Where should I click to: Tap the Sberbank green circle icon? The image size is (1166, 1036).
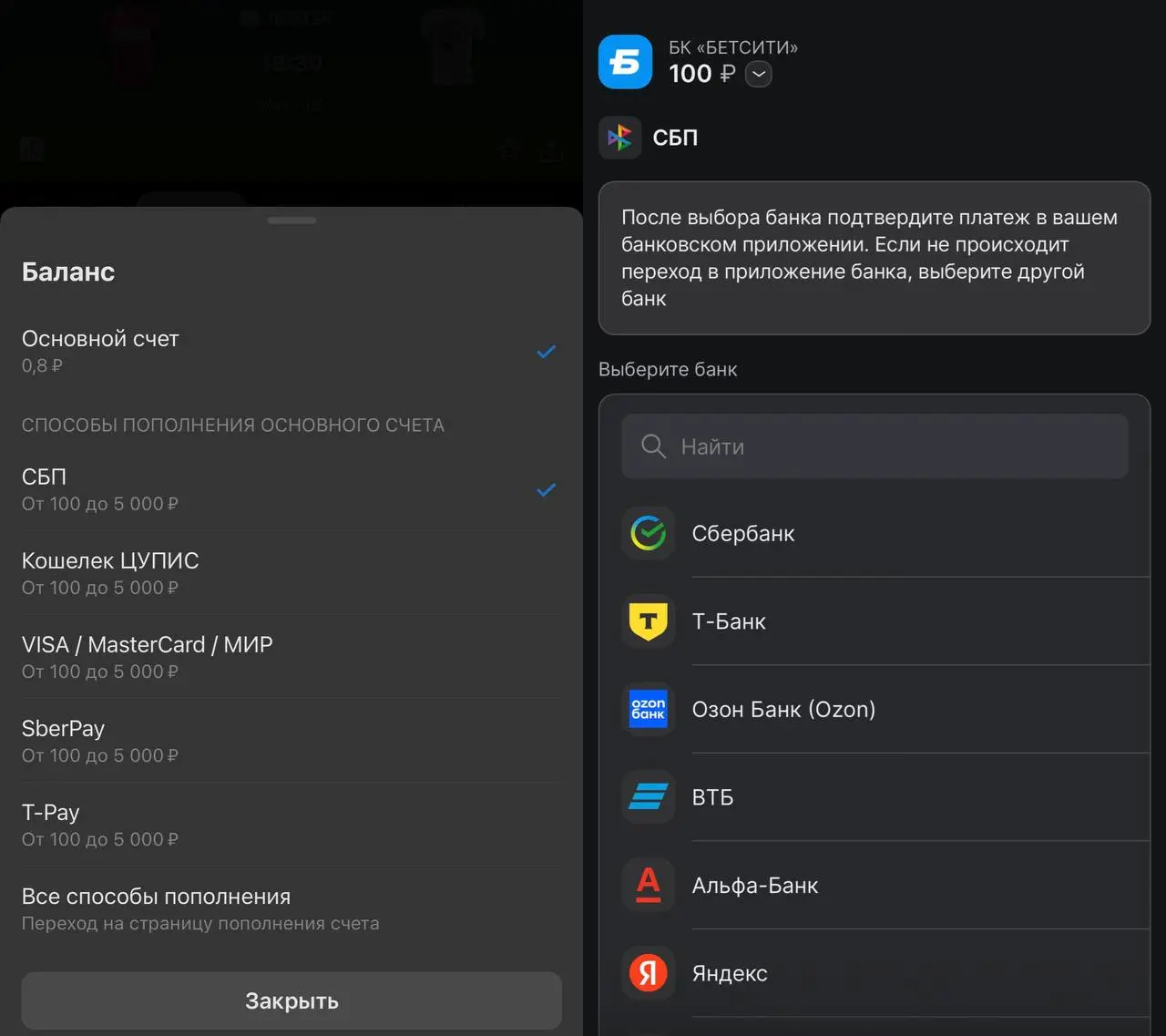point(649,533)
